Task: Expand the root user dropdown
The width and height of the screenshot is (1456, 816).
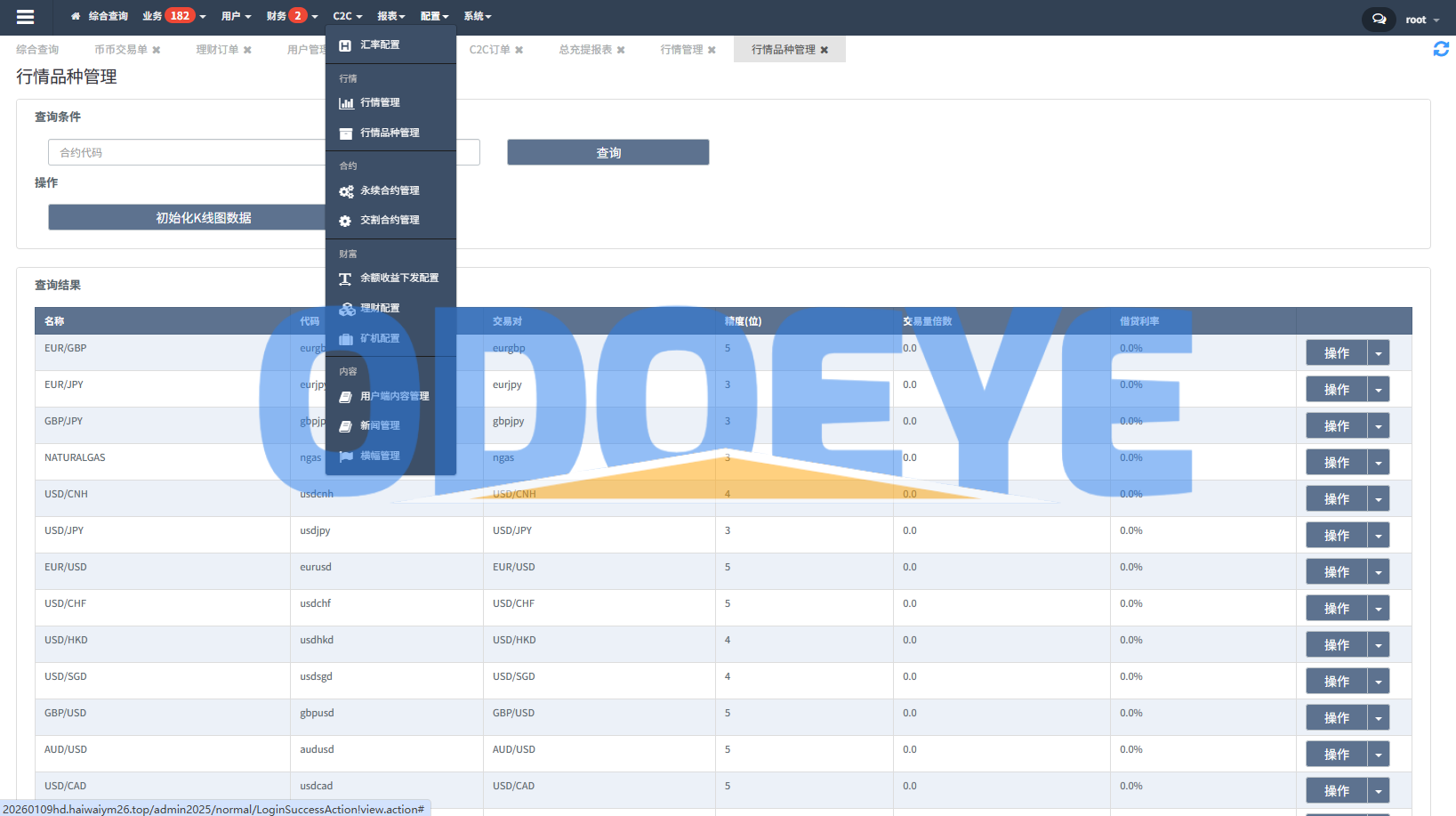Action: point(1422,20)
